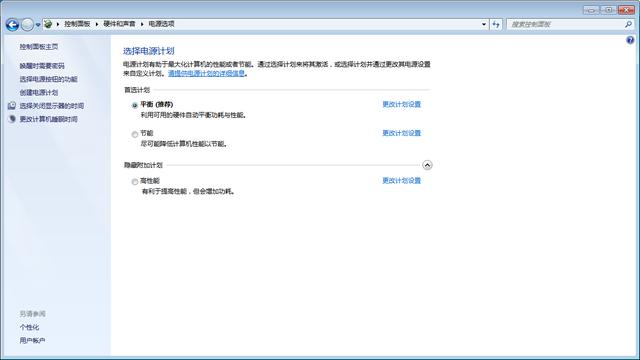This screenshot has height=360, width=640.
Task: Open 更改计算机睡眠时间 sidebar link
Action: [x=49, y=119]
